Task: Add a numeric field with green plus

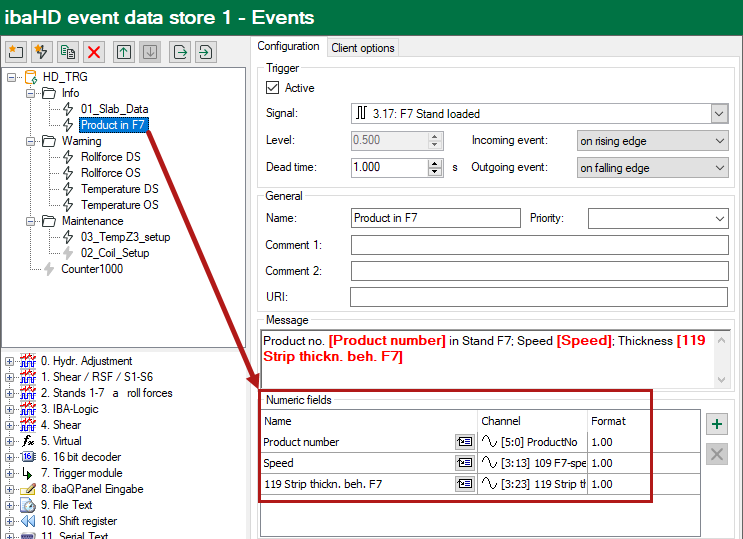Action: coord(716,424)
